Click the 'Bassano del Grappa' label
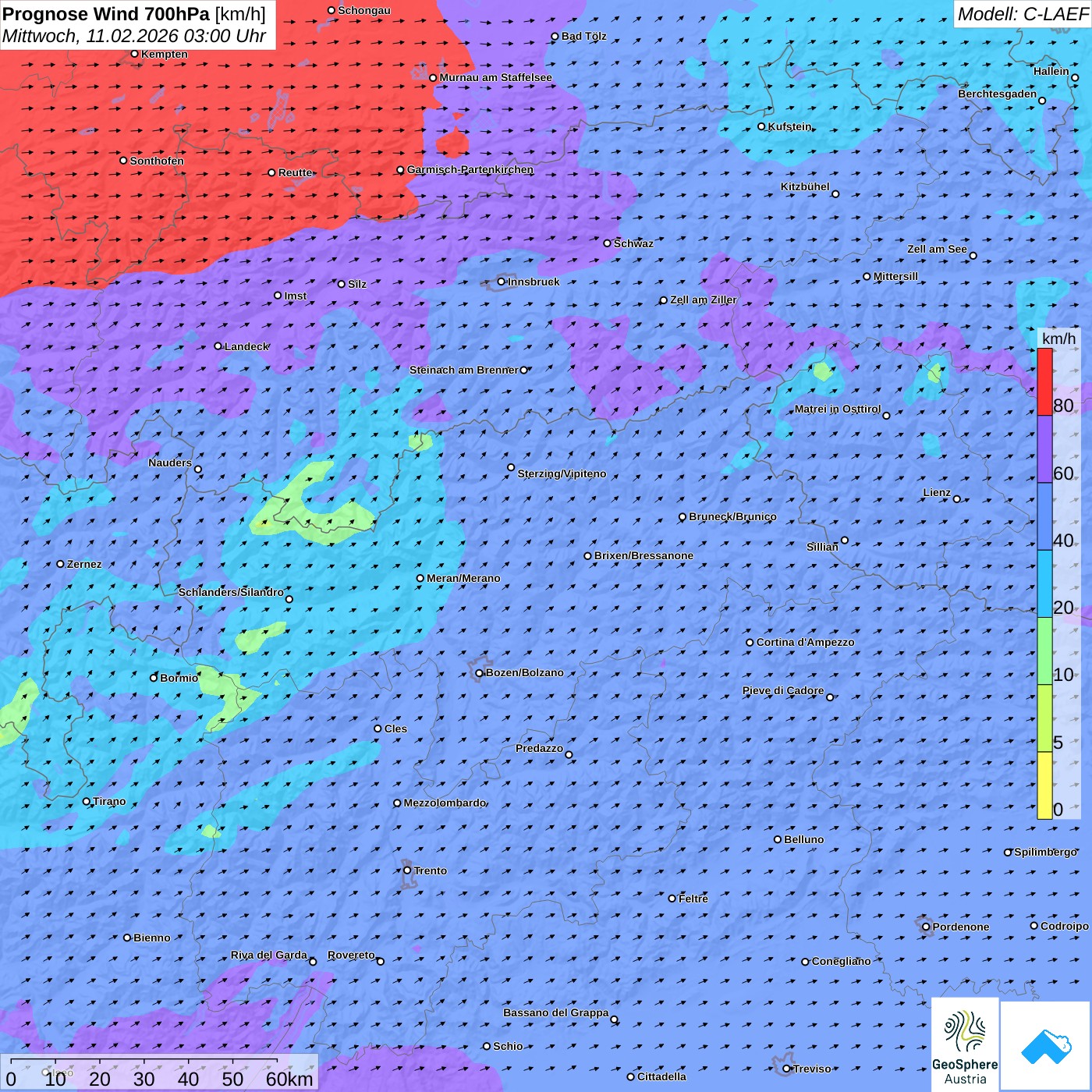 [x=555, y=1012]
